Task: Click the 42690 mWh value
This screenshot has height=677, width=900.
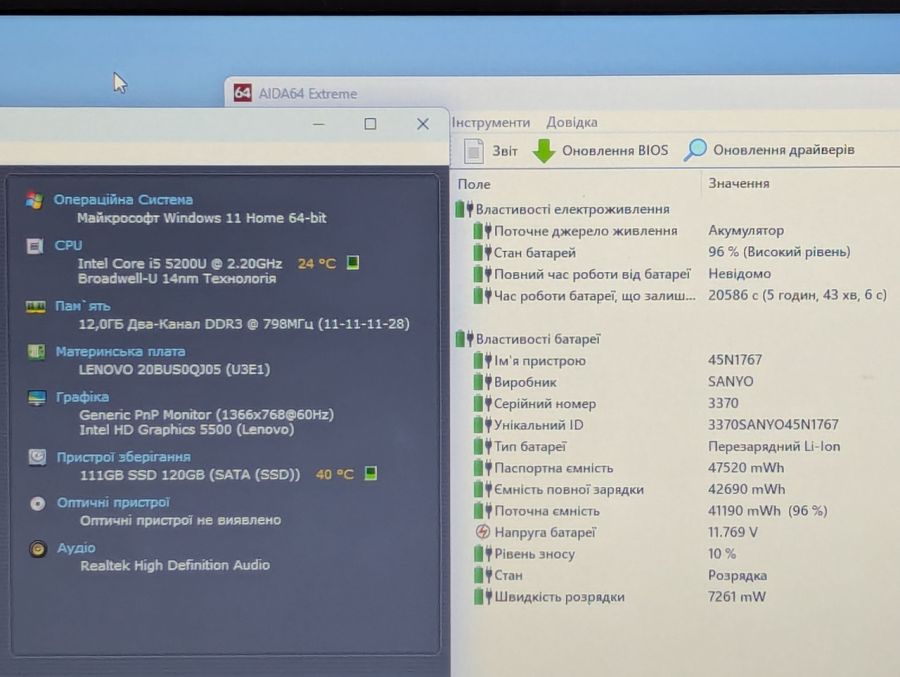Action: point(746,489)
